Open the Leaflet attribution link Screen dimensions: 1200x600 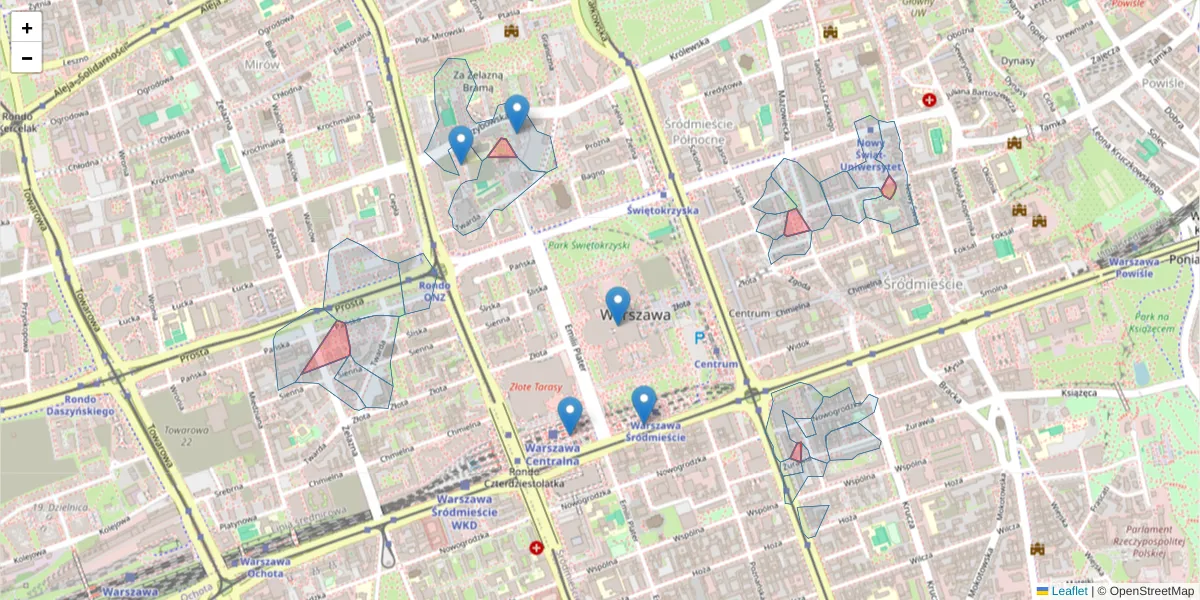point(1068,591)
